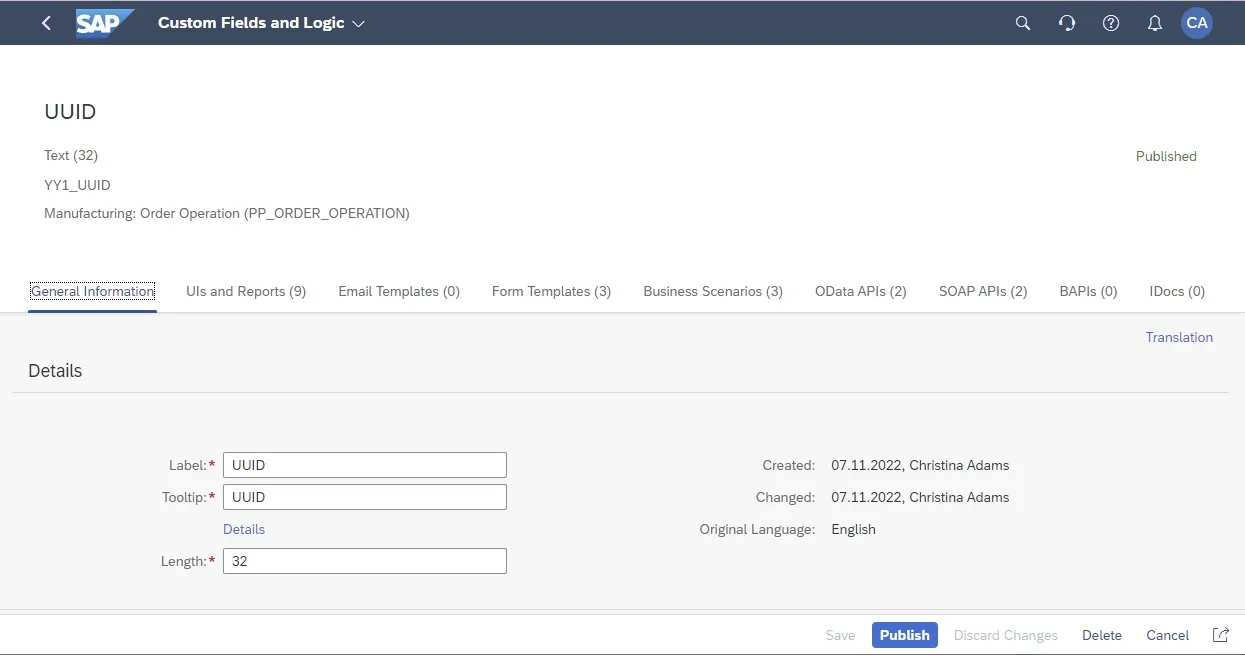
Task: Focus the Label input field
Action: click(364, 465)
